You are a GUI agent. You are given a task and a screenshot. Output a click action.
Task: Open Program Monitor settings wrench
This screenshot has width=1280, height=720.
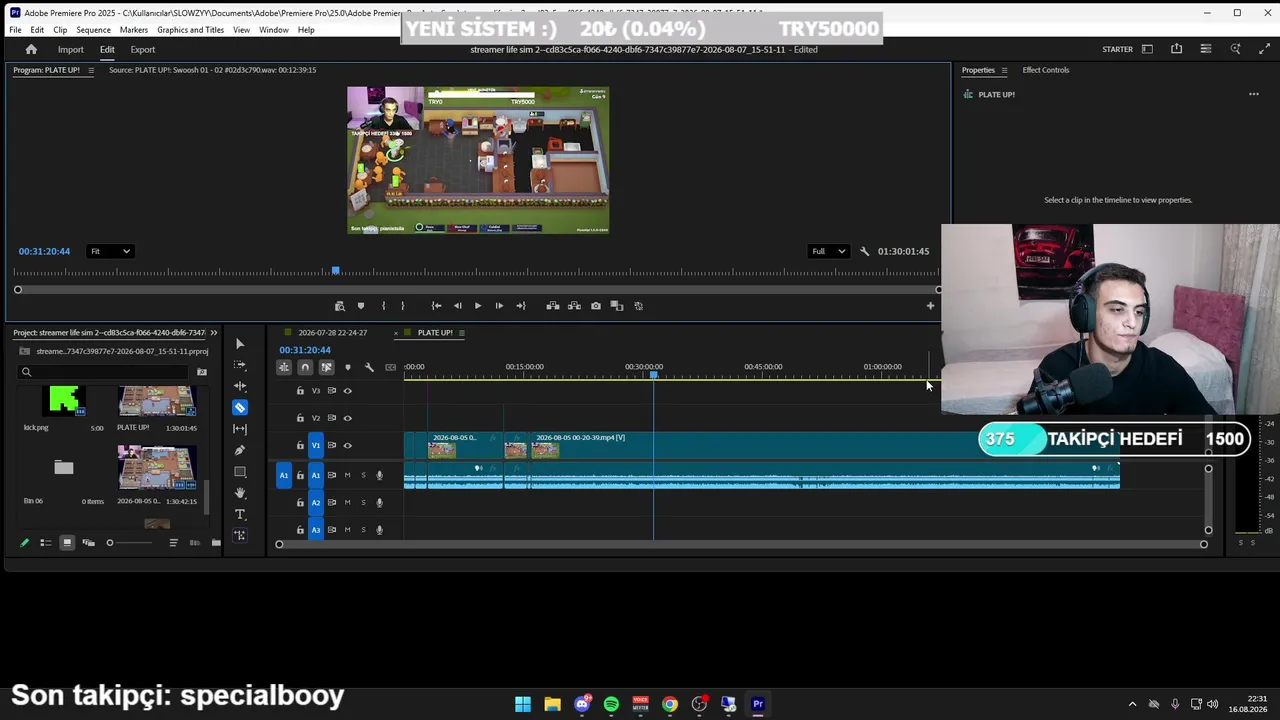click(x=865, y=251)
